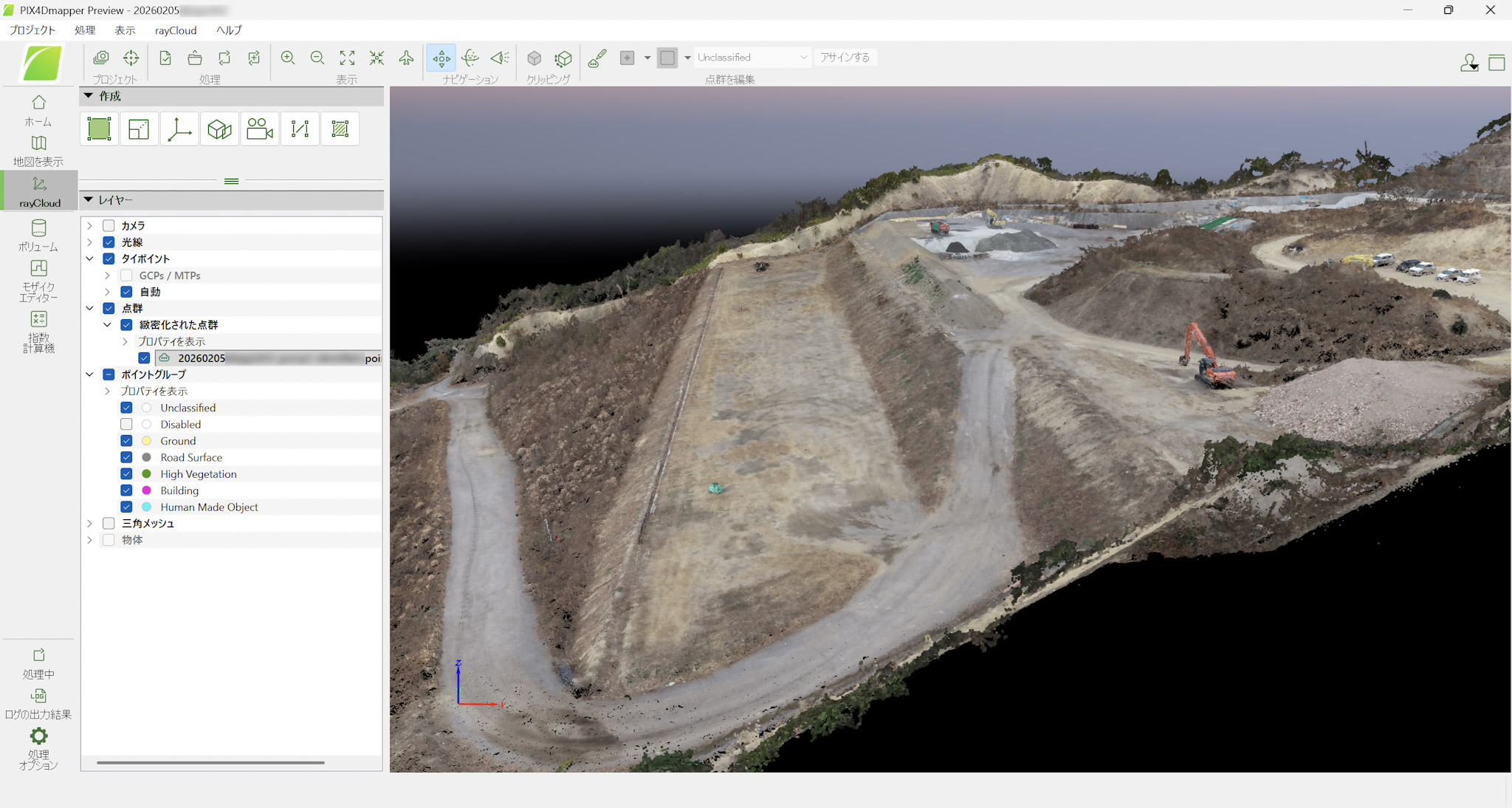Create a new orientation constraint axes icon
Viewport: 1512px width, 808px height.
click(179, 129)
